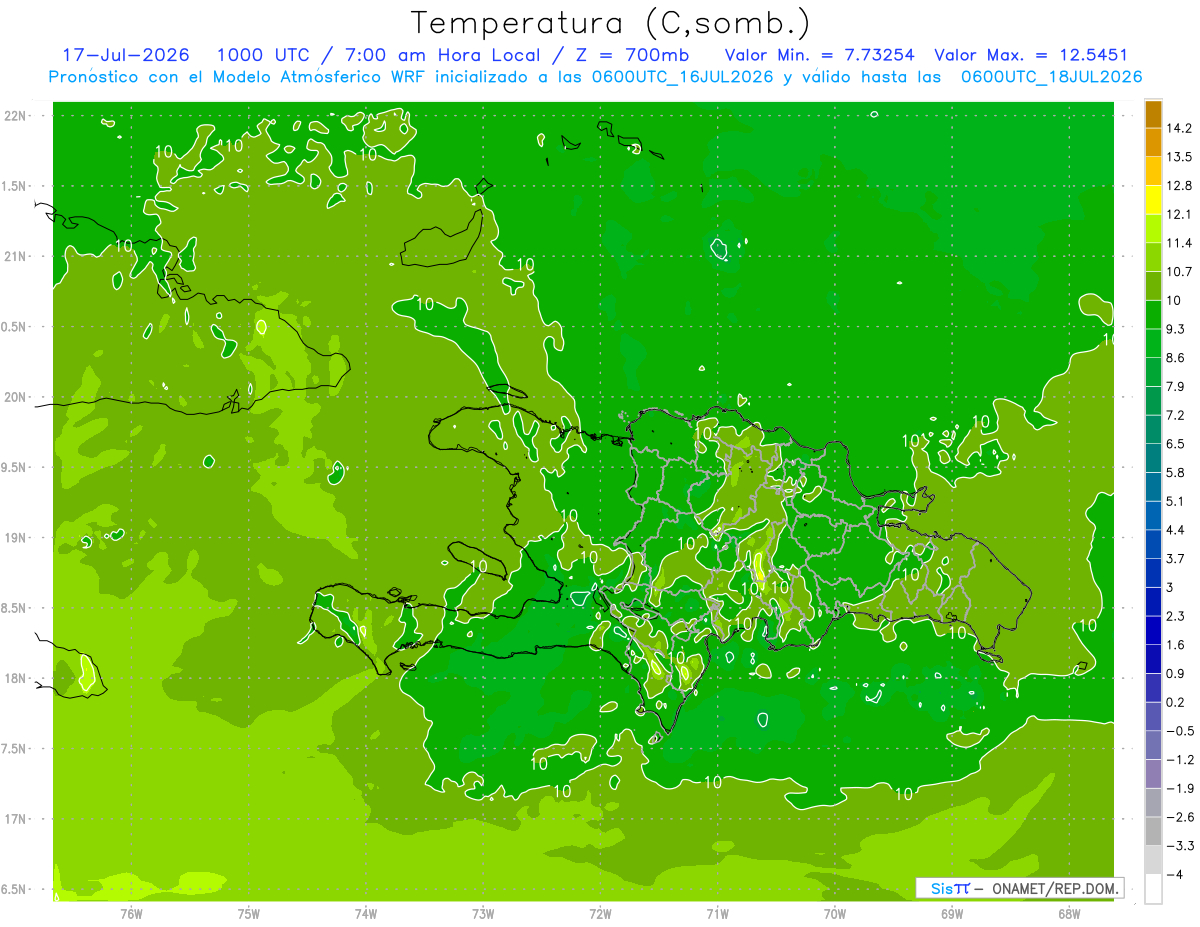Click the '75W' longitude axis label
The width and height of the screenshot is (1200, 927).
click(x=249, y=914)
